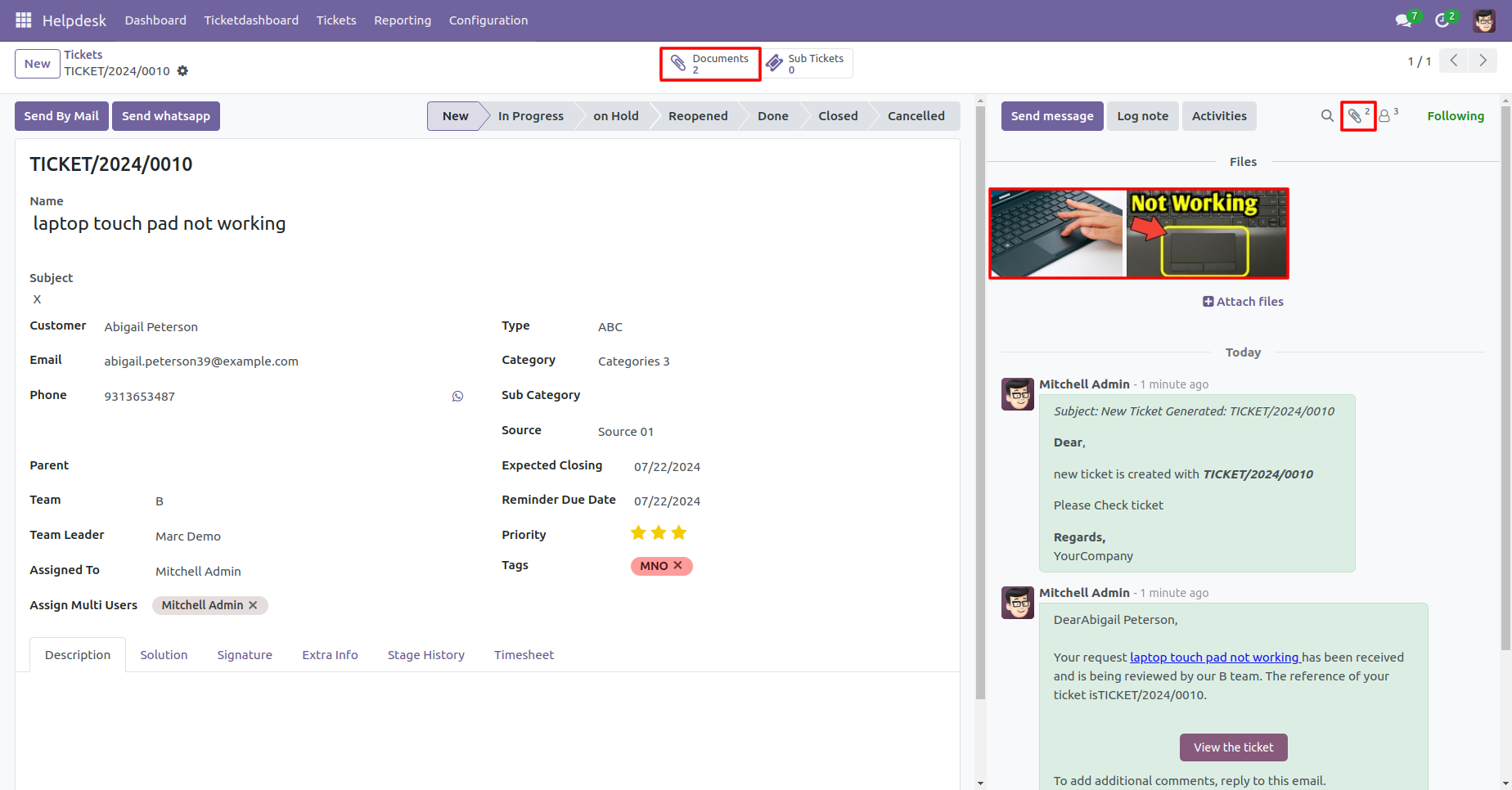Remove the MNO tag with its X
1512x790 pixels.
[677, 565]
